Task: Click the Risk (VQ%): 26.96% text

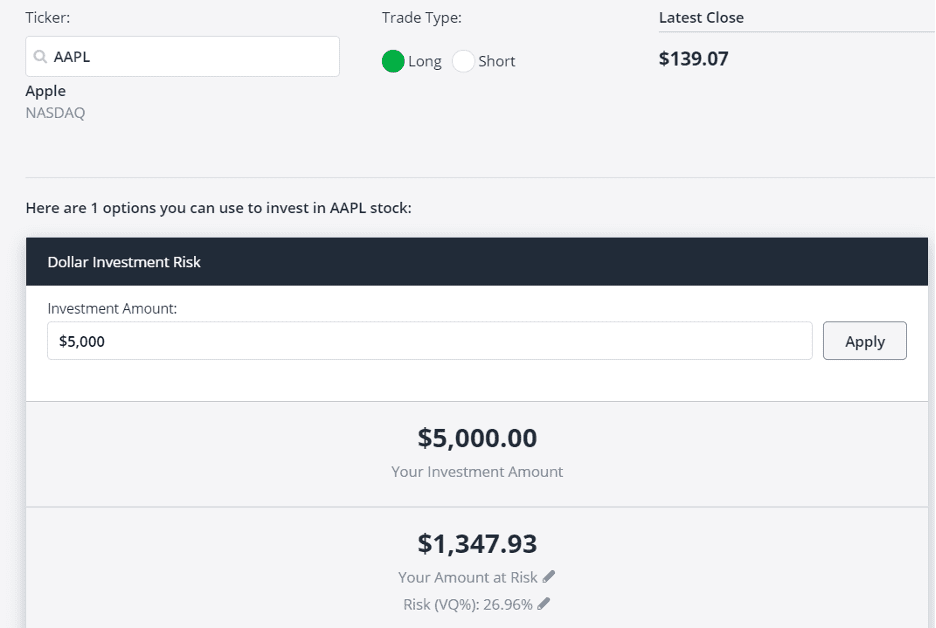Action: [x=468, y=604]
